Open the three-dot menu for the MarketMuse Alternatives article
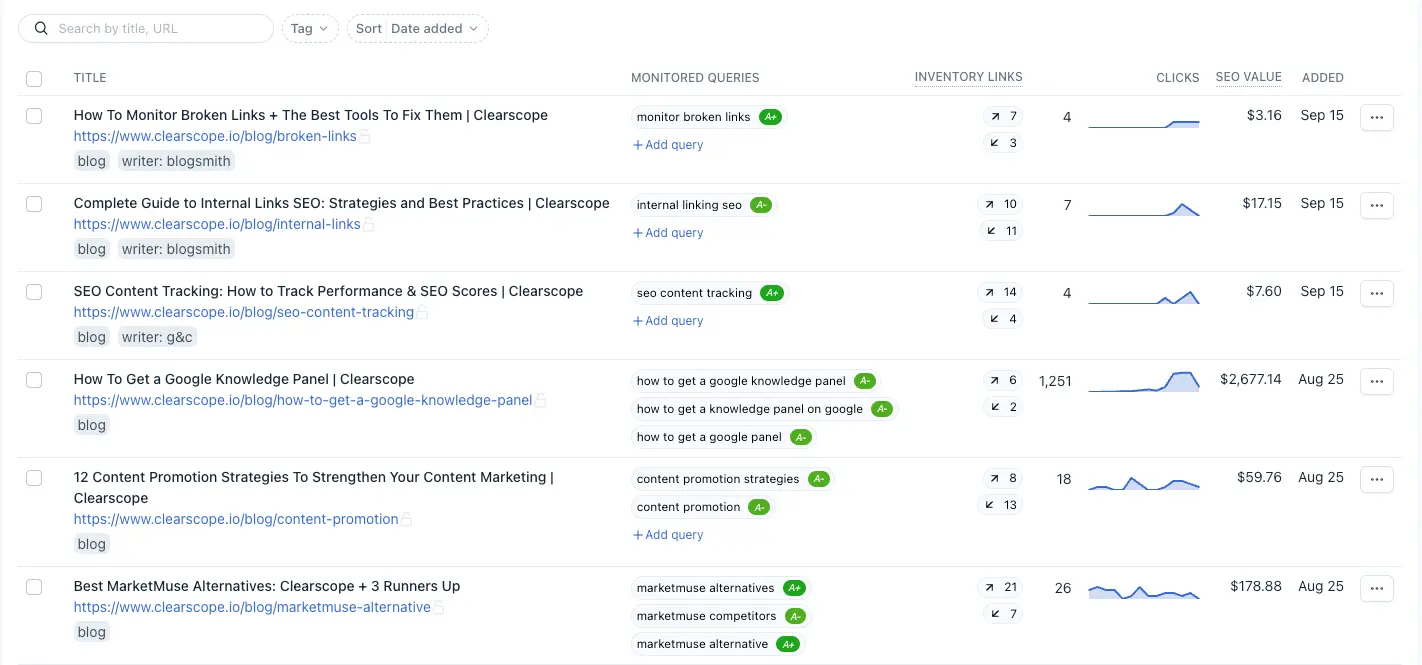The height and width of the screenshot is (665, 1422). [1376, 588]
